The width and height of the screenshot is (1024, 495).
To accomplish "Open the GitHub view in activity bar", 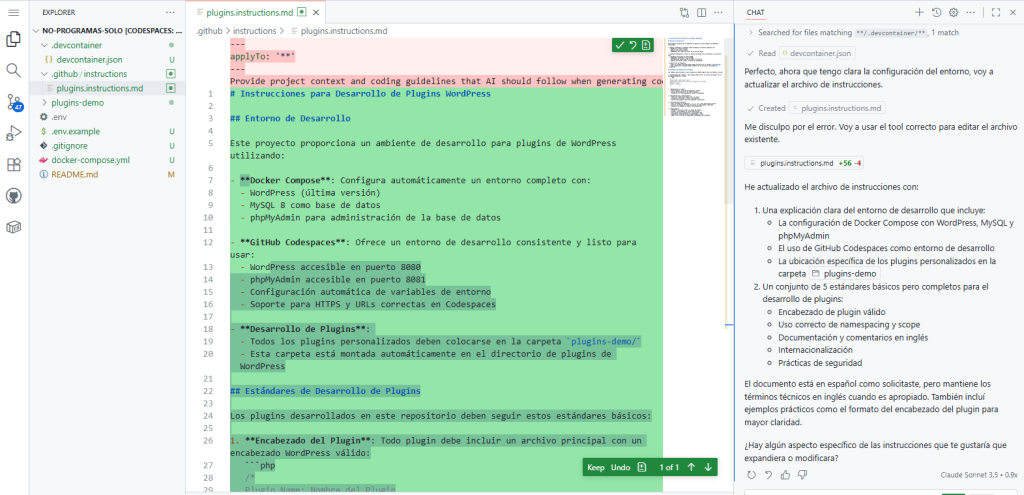I will click(14, 196).
